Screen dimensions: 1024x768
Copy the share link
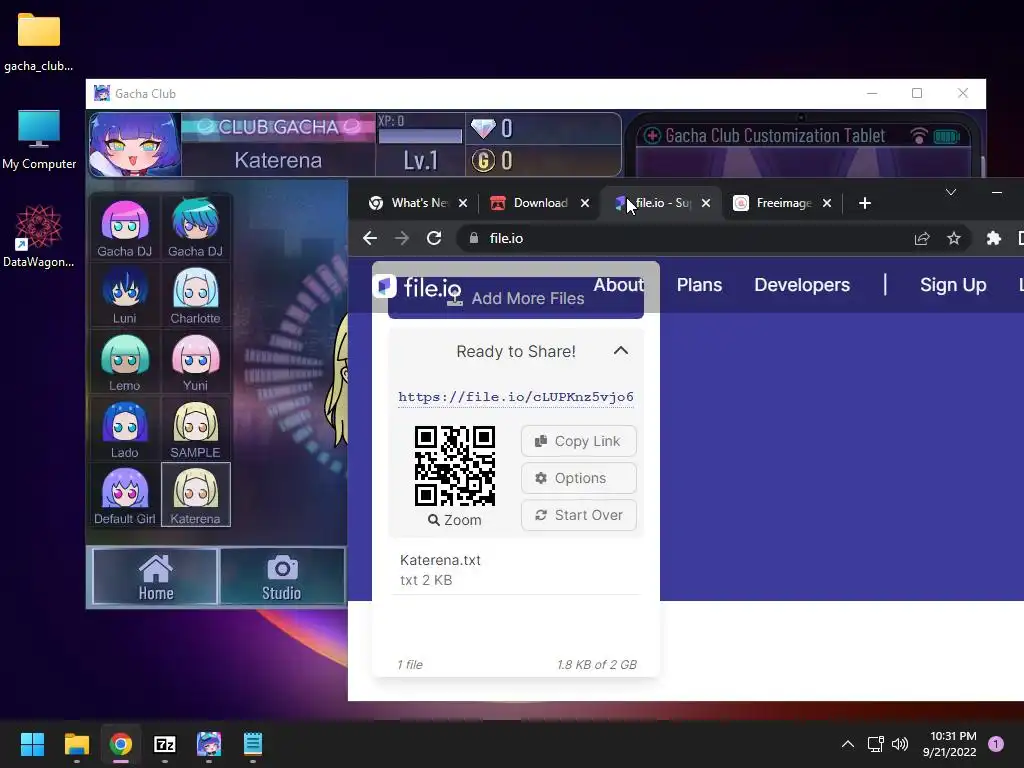click(579, 441)
